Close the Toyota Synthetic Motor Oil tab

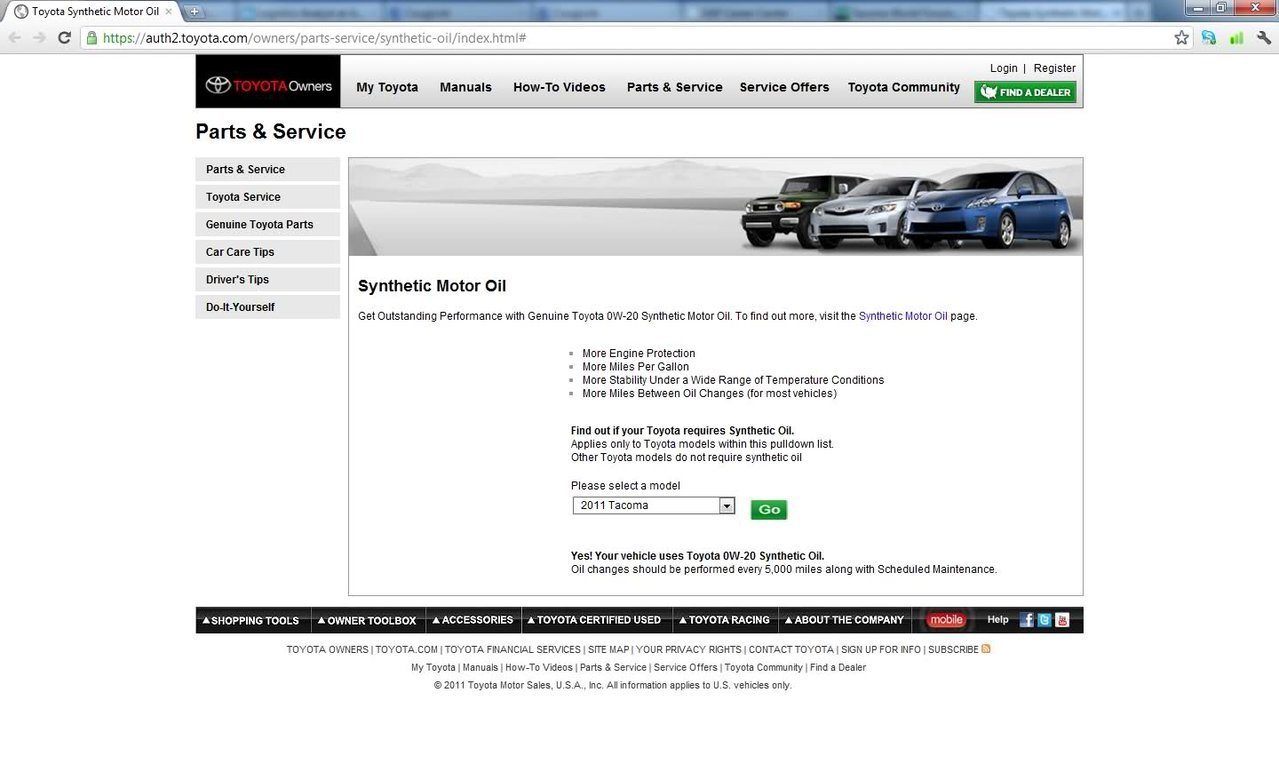point(168,11)
